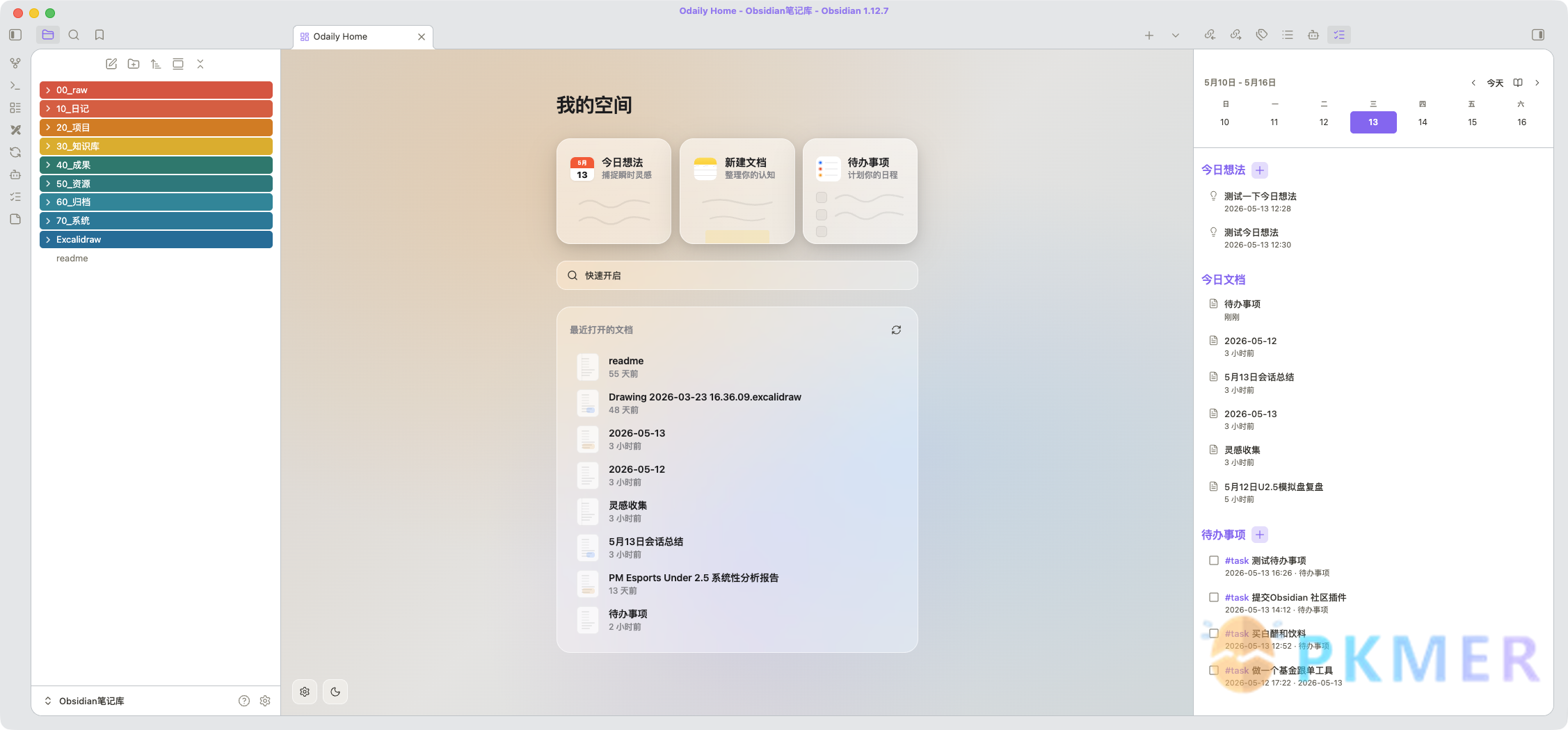Open outgoing links panel icon
This screenshot has width=1568, height=730.
point(1236,35)
